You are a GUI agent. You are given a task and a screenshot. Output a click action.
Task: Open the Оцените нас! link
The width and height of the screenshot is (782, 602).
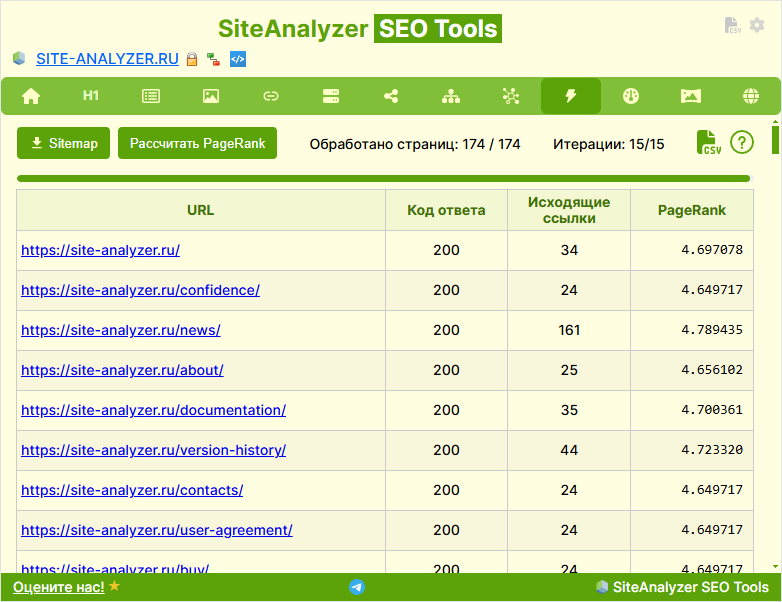click(59, 587)
